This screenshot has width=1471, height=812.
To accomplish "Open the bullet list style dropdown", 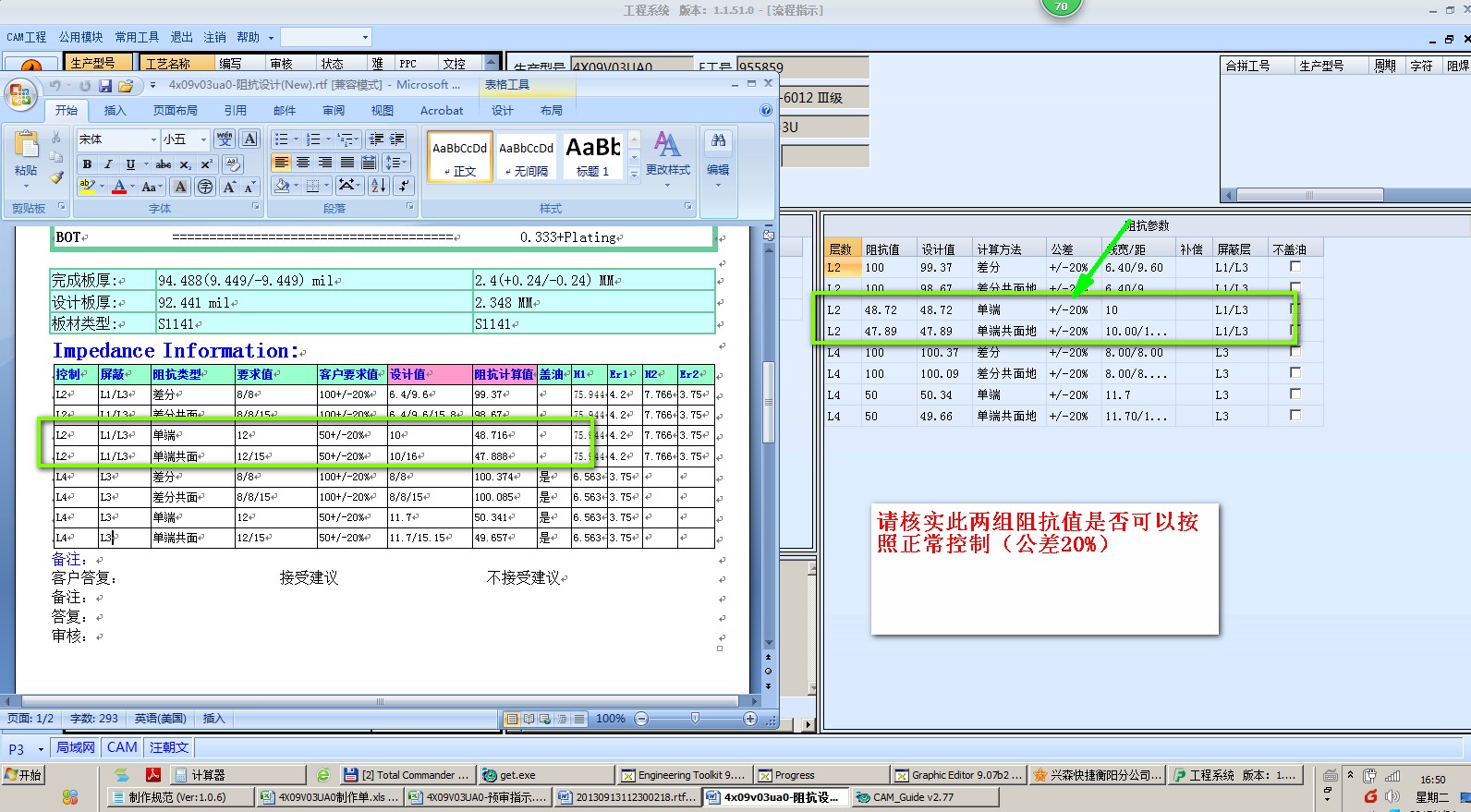I will point(296,139).
